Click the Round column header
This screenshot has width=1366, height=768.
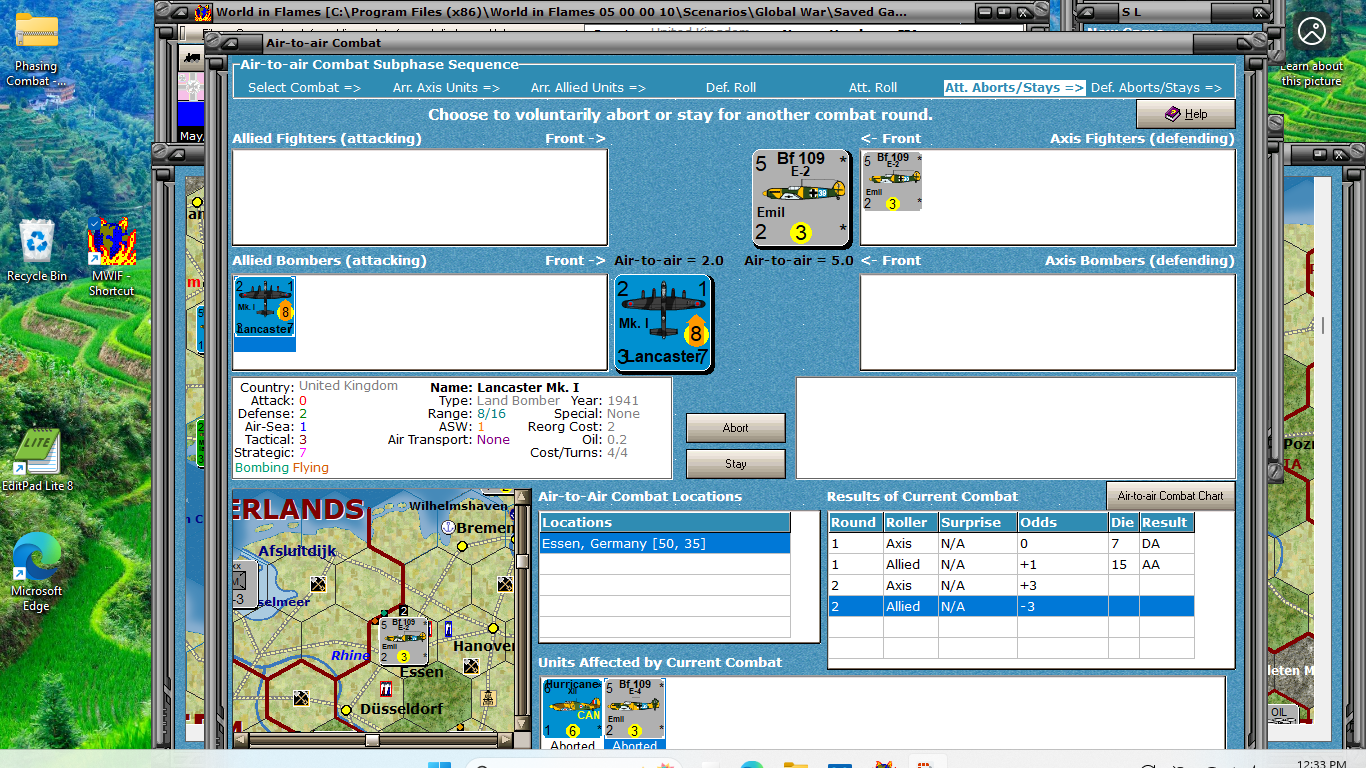coord(855,522)
